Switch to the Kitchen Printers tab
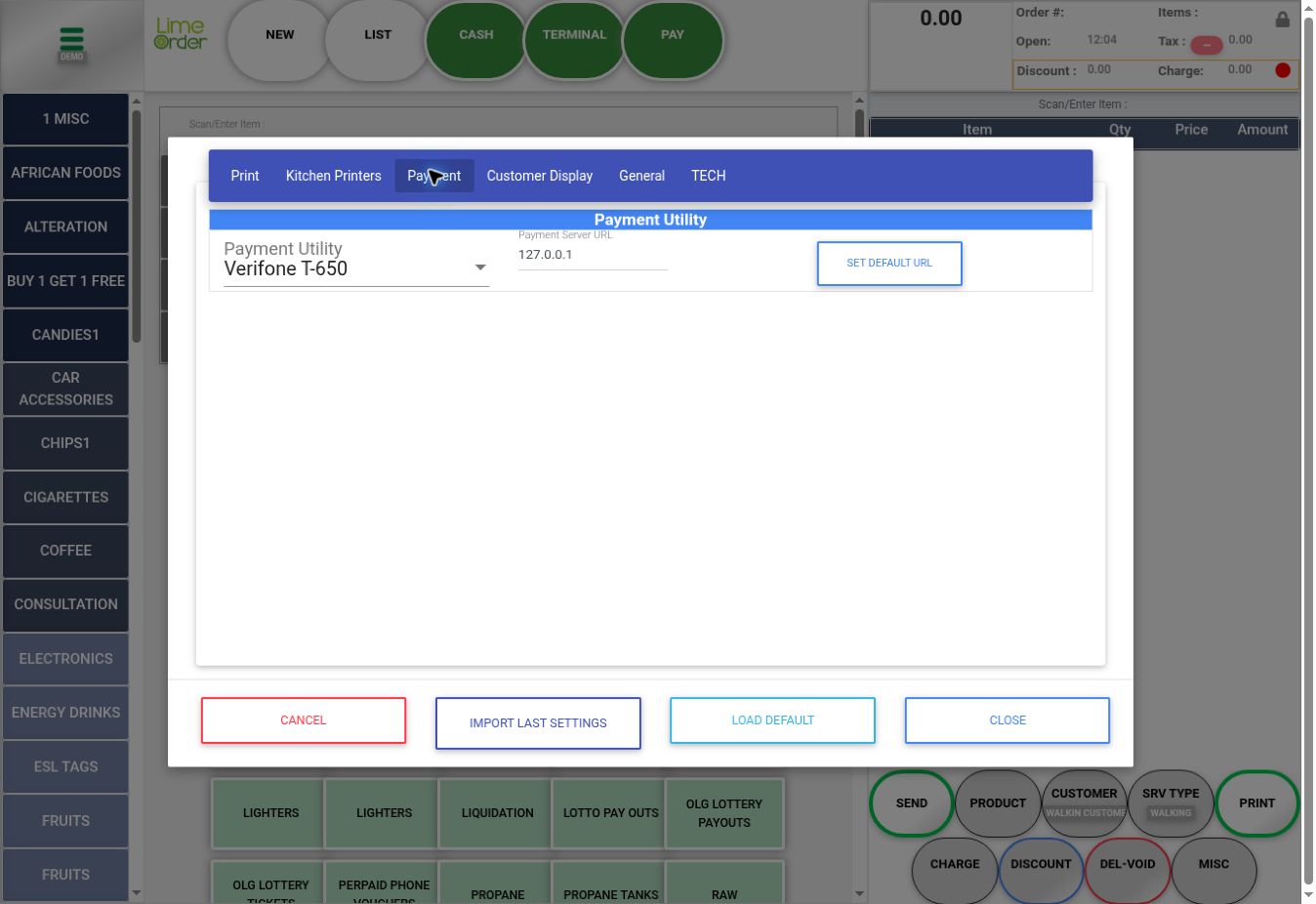This screenshot has height=904, width=1316. [x=334, y=176]
